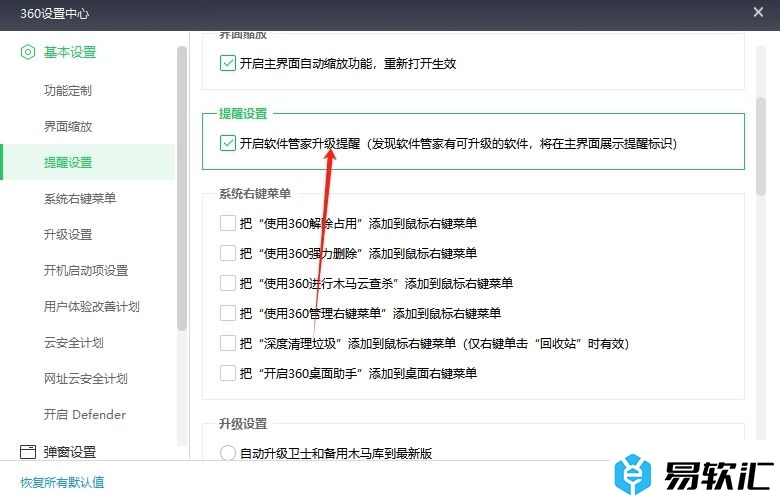Screen dimensions: 780x500
Task: Go to 界面缩放 in sidebar
Action: [68, 126]
